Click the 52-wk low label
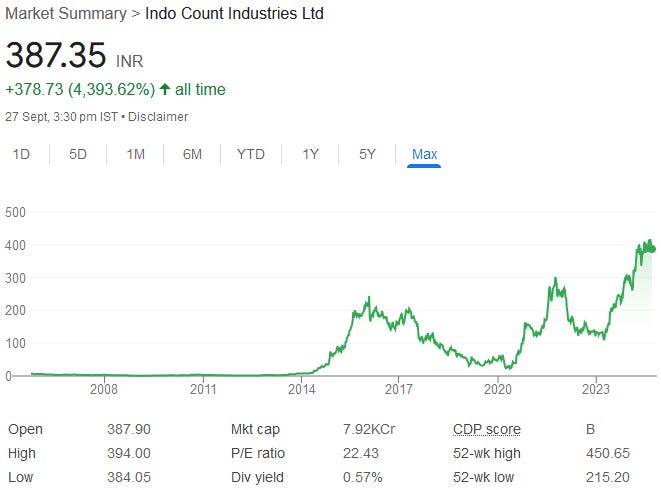This screenshot has height=490, width=661. 484,477
